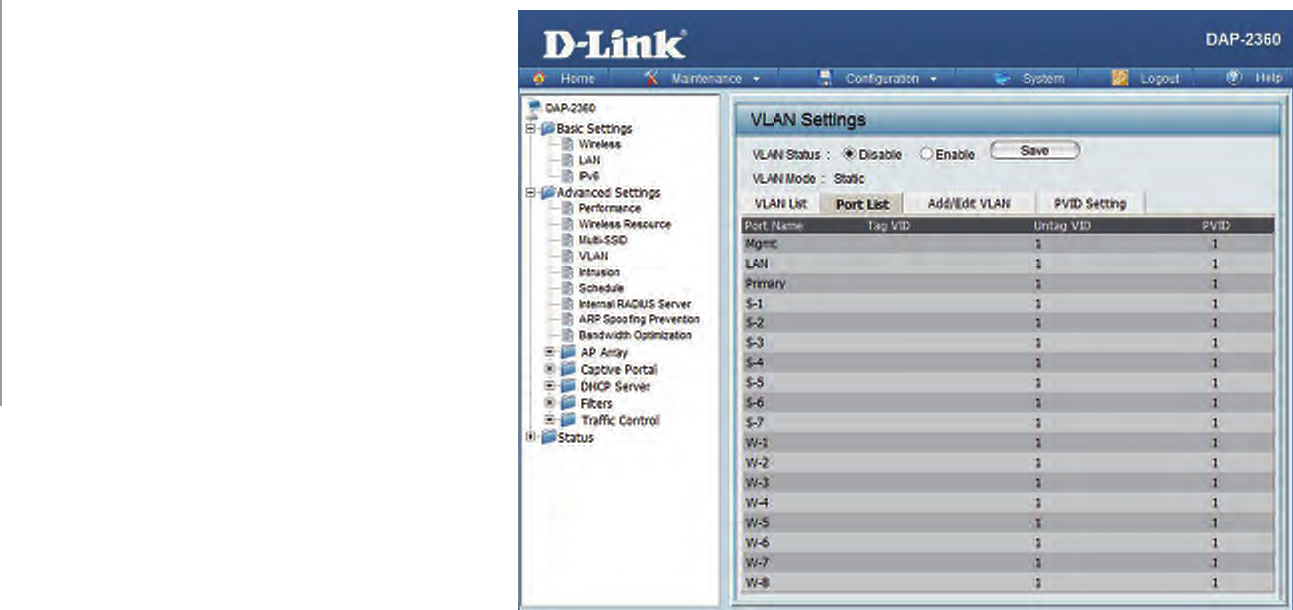Click the DHCP Server folder icon
The image size is (1293, 610).
click(569, 387)
